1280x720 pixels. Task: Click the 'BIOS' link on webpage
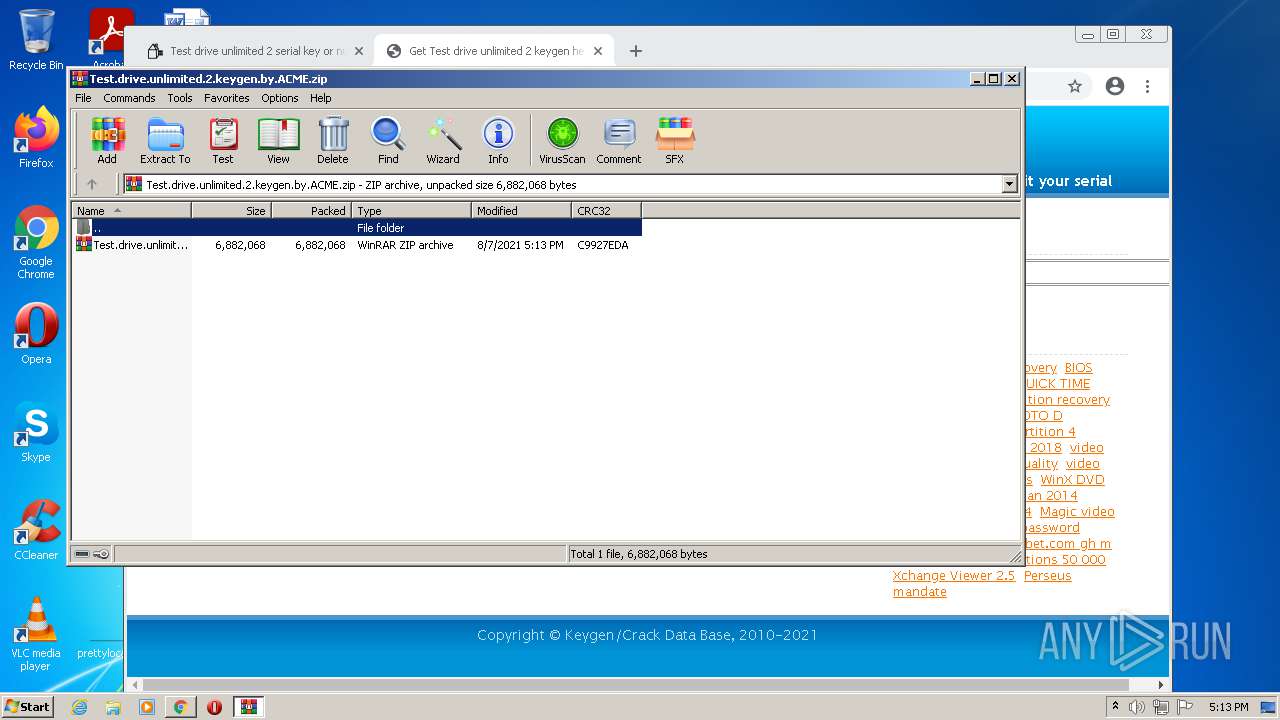(x=1078, y=368)
